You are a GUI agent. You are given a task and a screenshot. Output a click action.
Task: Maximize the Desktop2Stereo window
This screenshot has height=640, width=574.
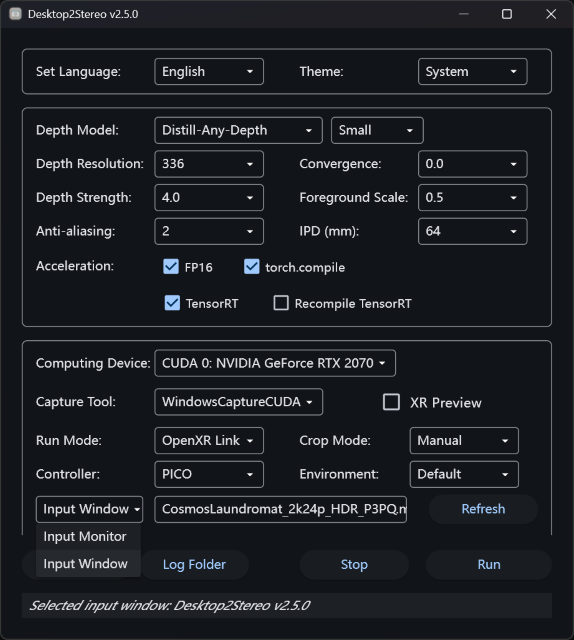[507, 14]
